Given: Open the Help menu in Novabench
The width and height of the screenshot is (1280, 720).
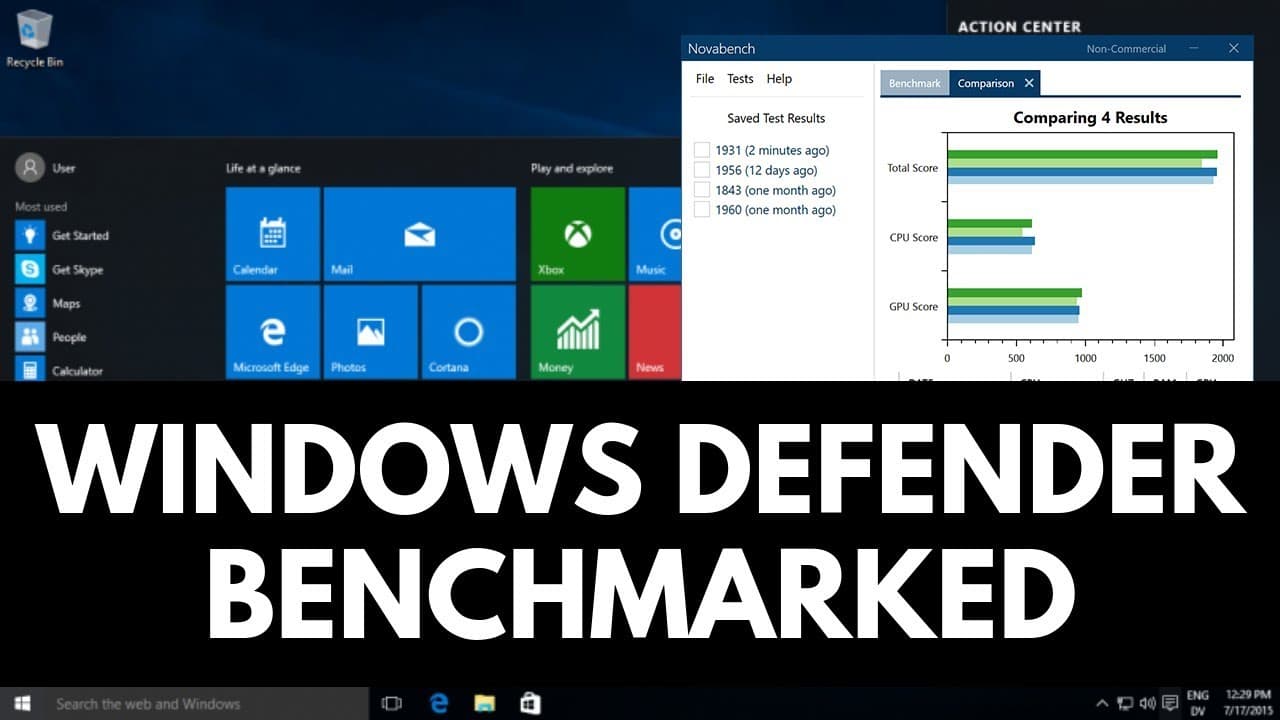Looking at the screenshot, I should [779, 79].
